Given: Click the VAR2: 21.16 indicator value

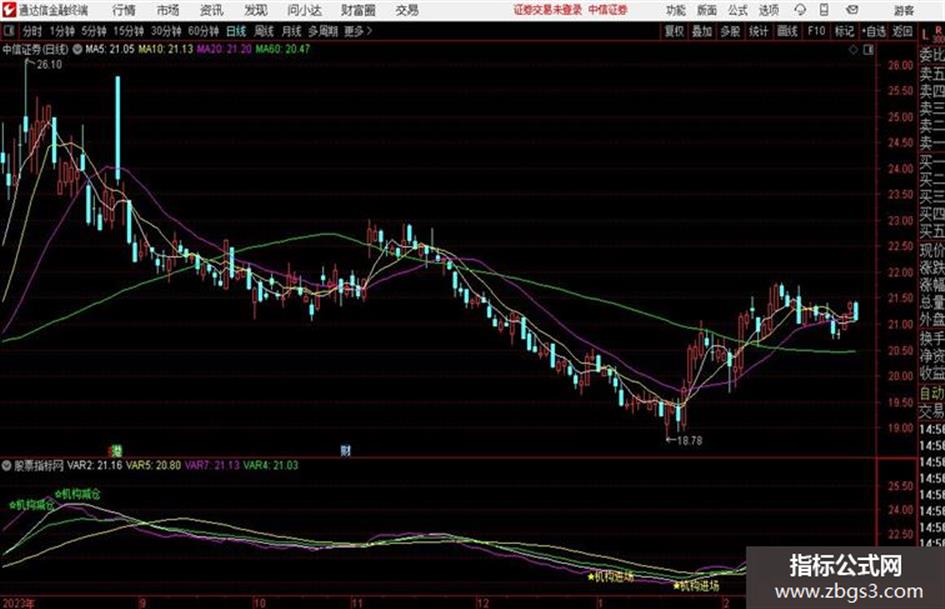Looking at the screenshot, I should tap(95, 465).
